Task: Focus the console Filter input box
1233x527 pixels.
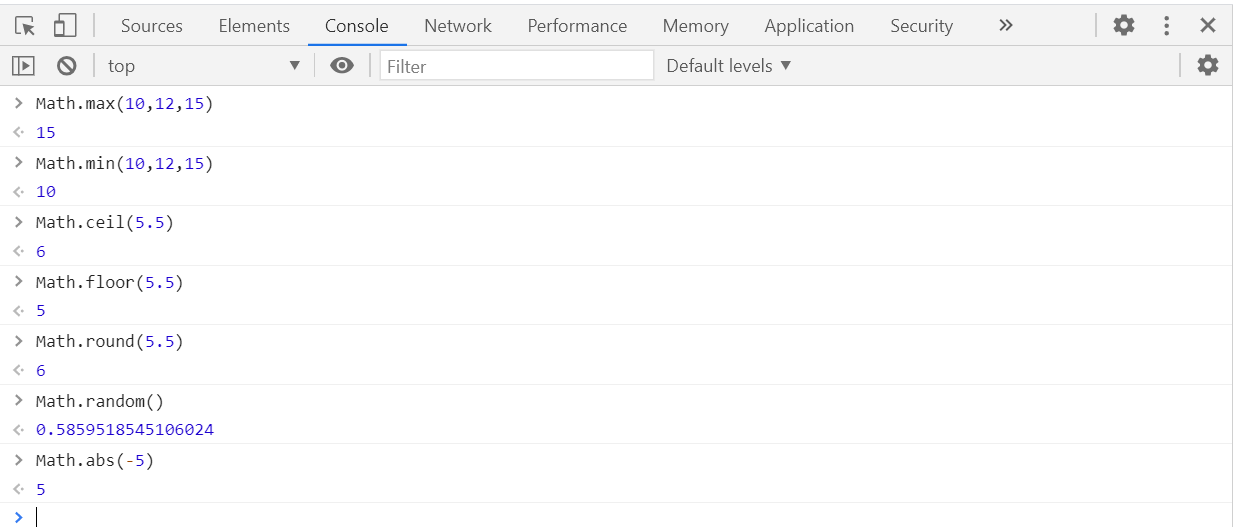Action: [x=517, y=66]
